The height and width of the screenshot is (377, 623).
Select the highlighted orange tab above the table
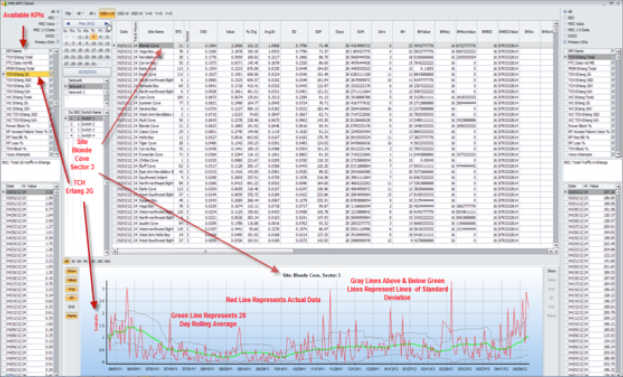coord(107,14)
